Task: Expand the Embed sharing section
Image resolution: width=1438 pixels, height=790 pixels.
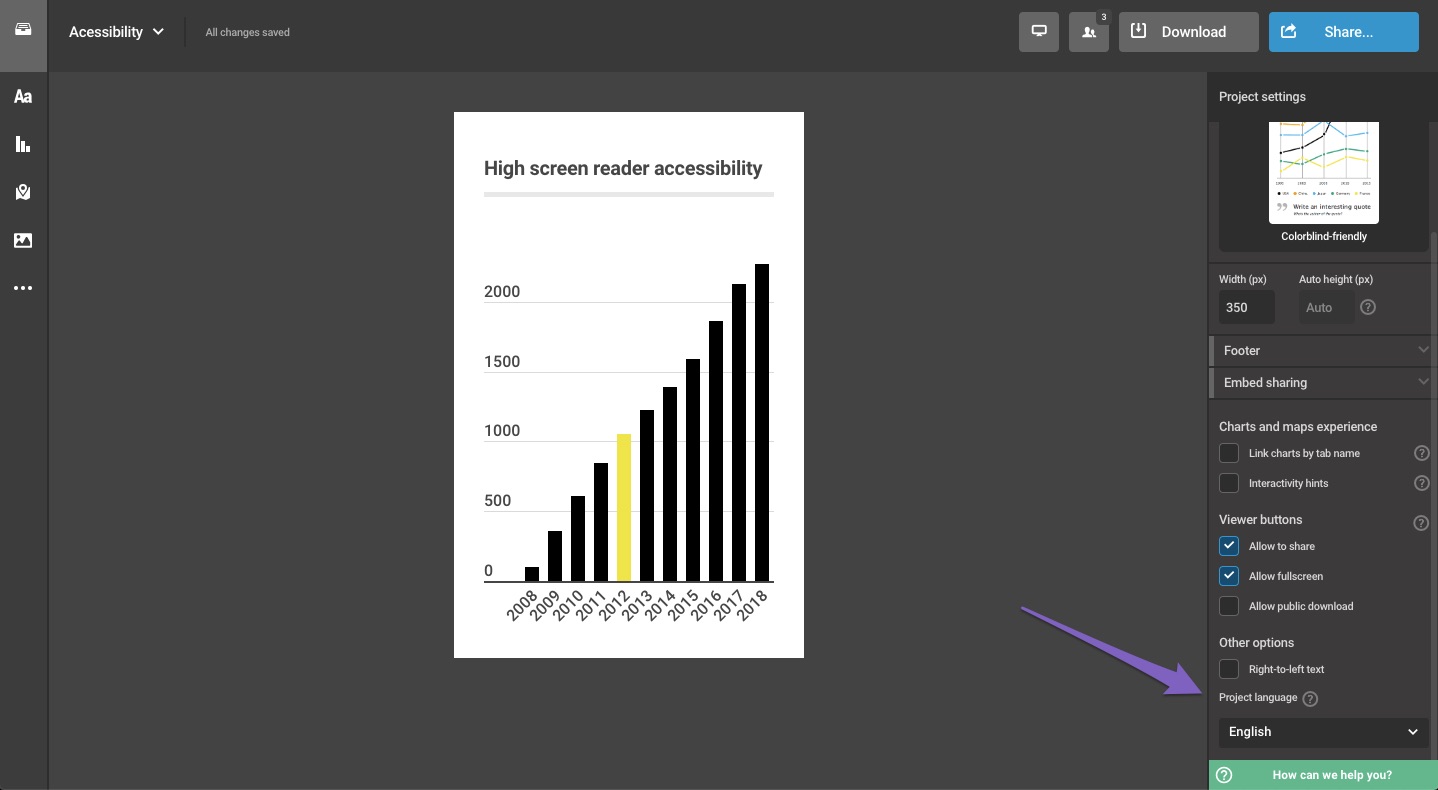Action: click(x=1322, y=382)
